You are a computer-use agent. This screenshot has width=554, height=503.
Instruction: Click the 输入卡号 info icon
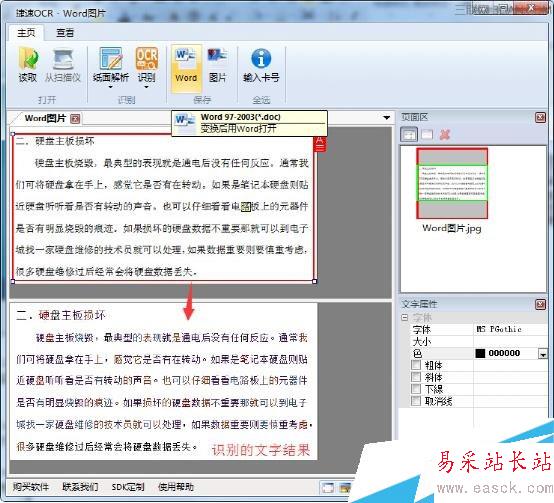261,58
